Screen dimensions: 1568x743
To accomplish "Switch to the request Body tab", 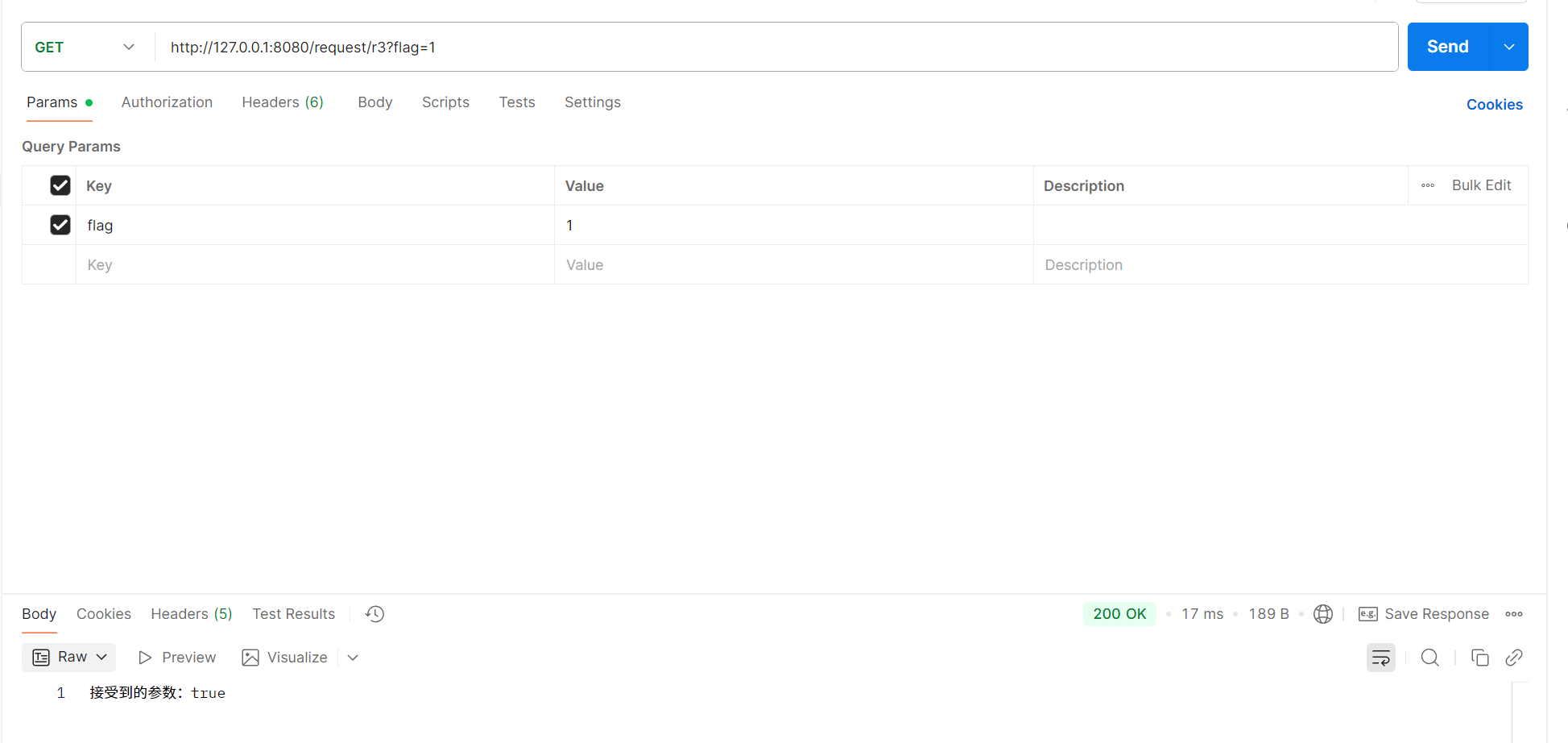I will (x=375, y=102).
